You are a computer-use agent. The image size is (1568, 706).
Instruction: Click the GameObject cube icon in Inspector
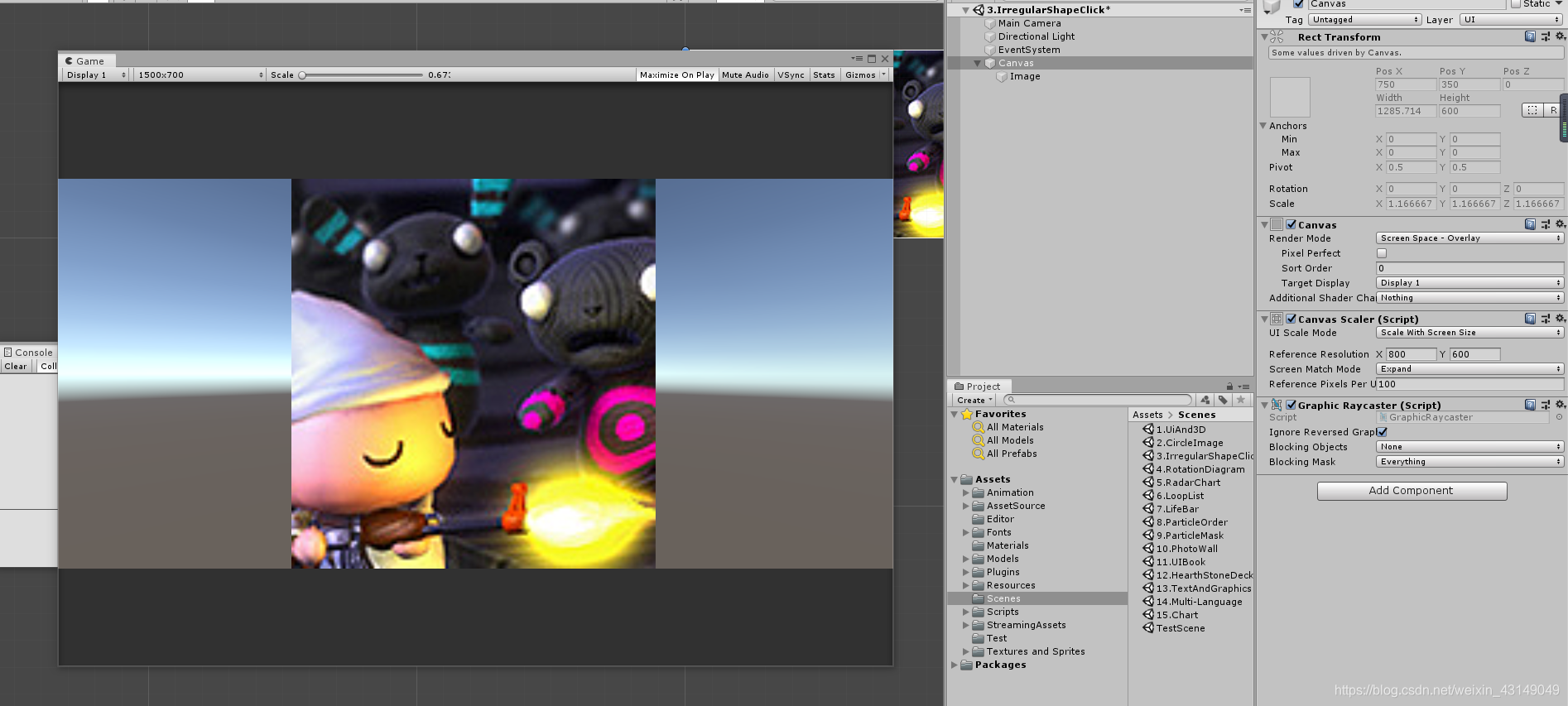1272,7
